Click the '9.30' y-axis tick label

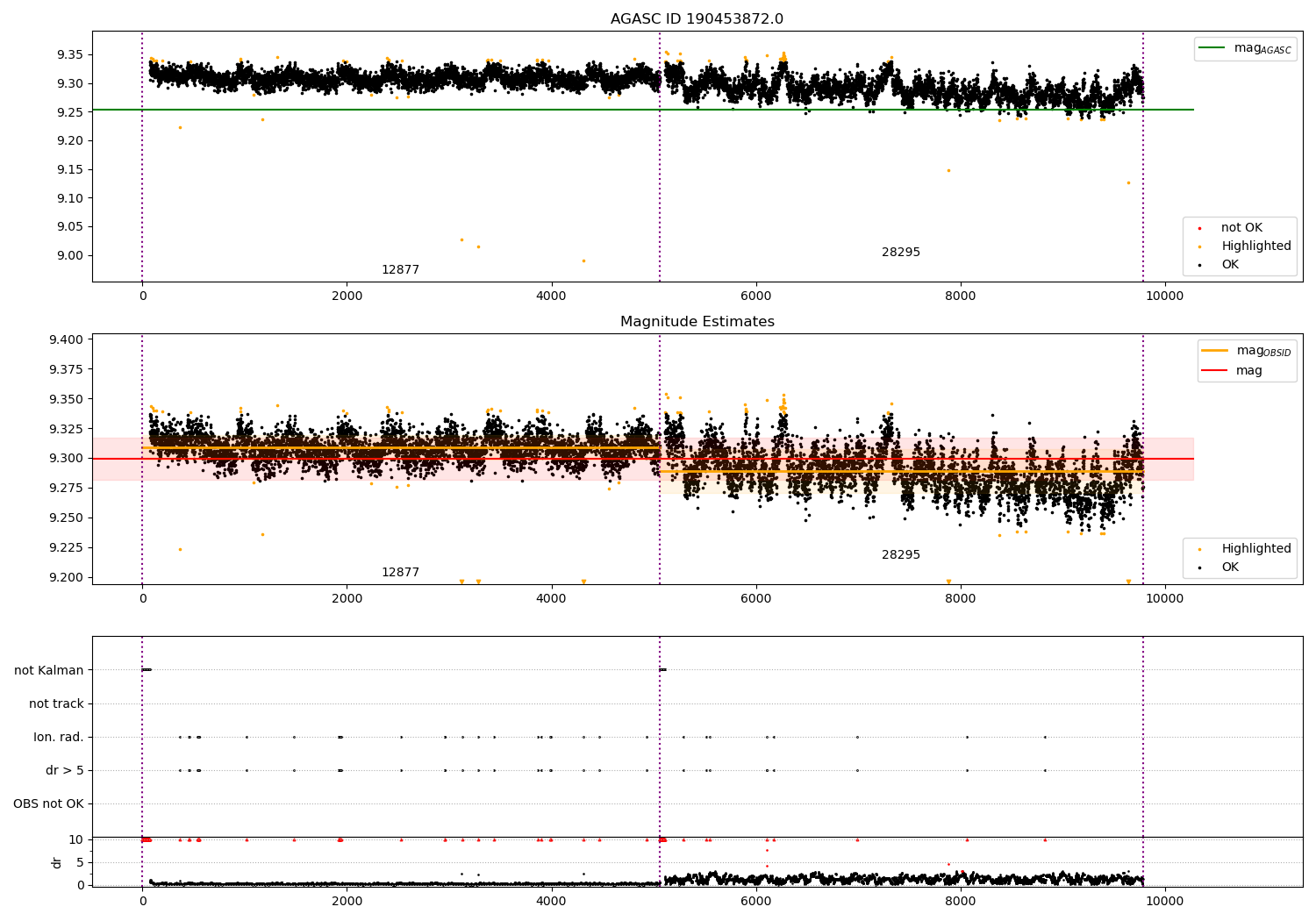[x=70, y=84]
